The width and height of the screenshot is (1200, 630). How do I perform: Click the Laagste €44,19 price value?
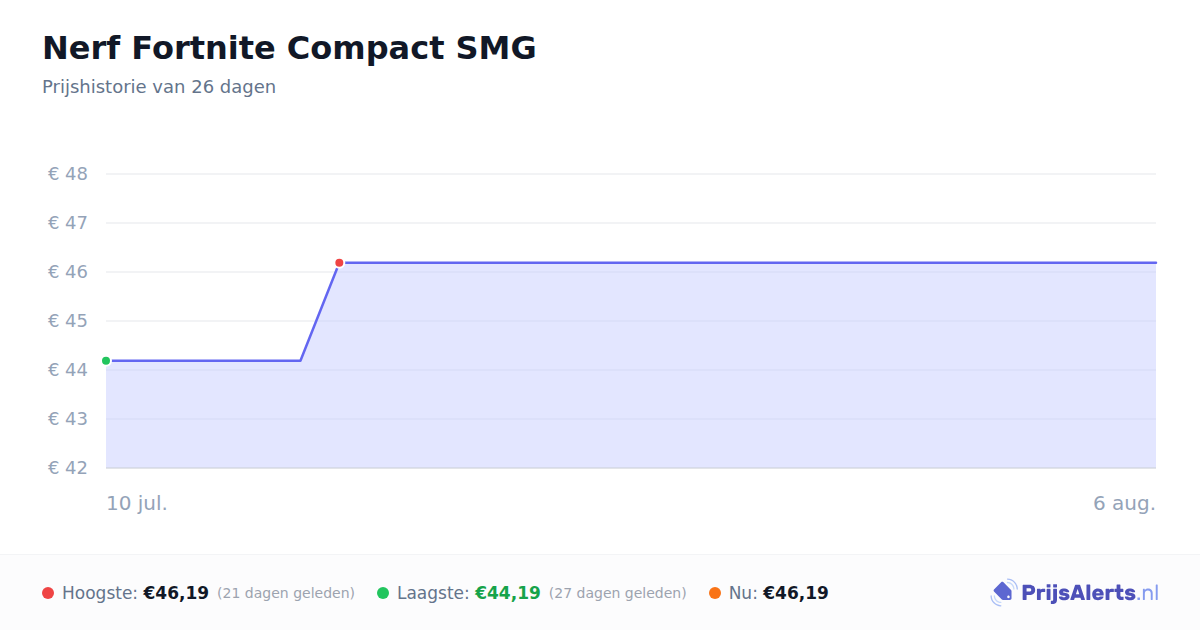coord(508,593)
